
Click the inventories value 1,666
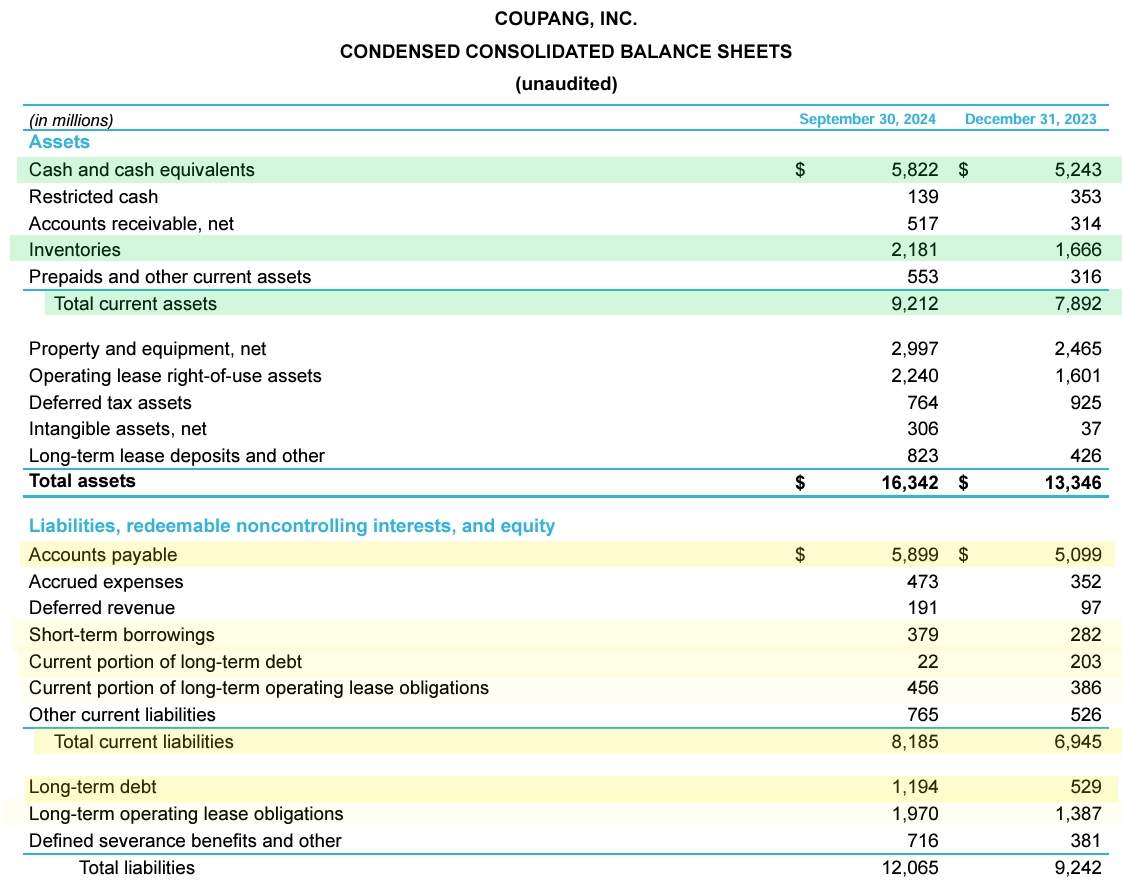1078,250
